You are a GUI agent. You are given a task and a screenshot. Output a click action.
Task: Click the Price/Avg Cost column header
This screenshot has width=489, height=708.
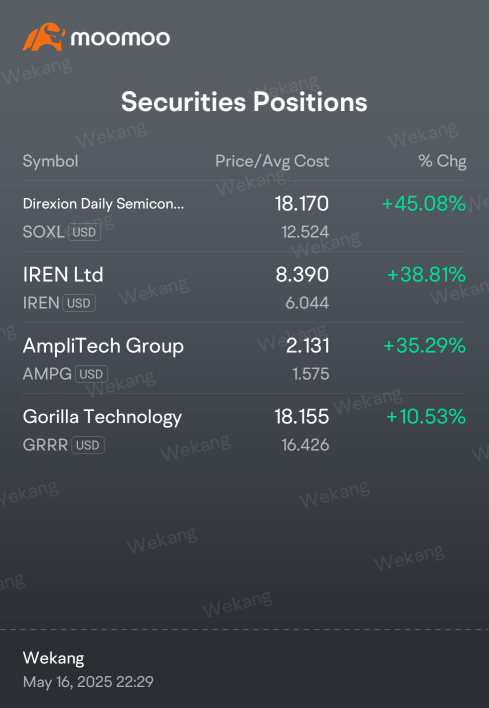[x=272, y=161]
